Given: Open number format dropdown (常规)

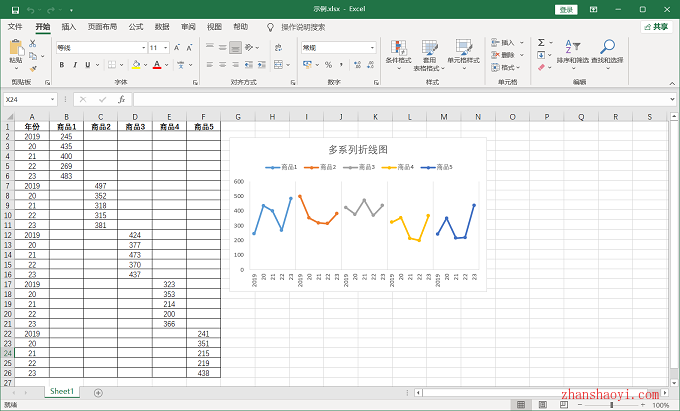Looking at the screenshot, I should (x=373, y=48).
